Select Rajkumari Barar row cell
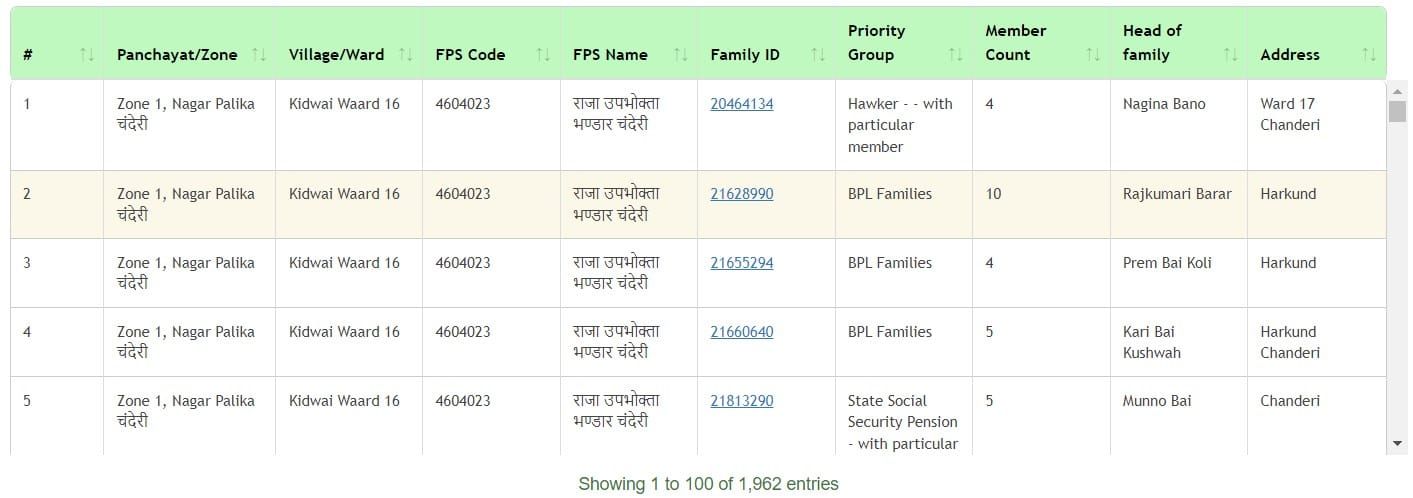This screenshot has width=1413, height=498. tap(1177, 194)
